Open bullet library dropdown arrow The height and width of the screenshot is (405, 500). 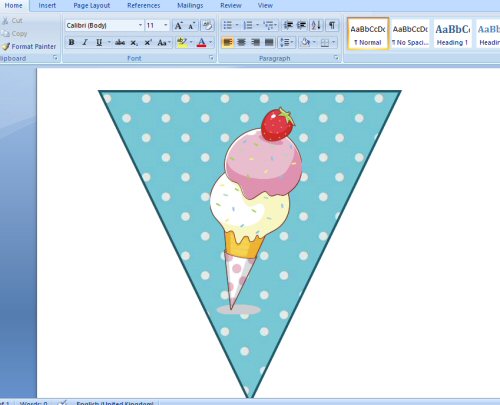click(x=237, y=25)
